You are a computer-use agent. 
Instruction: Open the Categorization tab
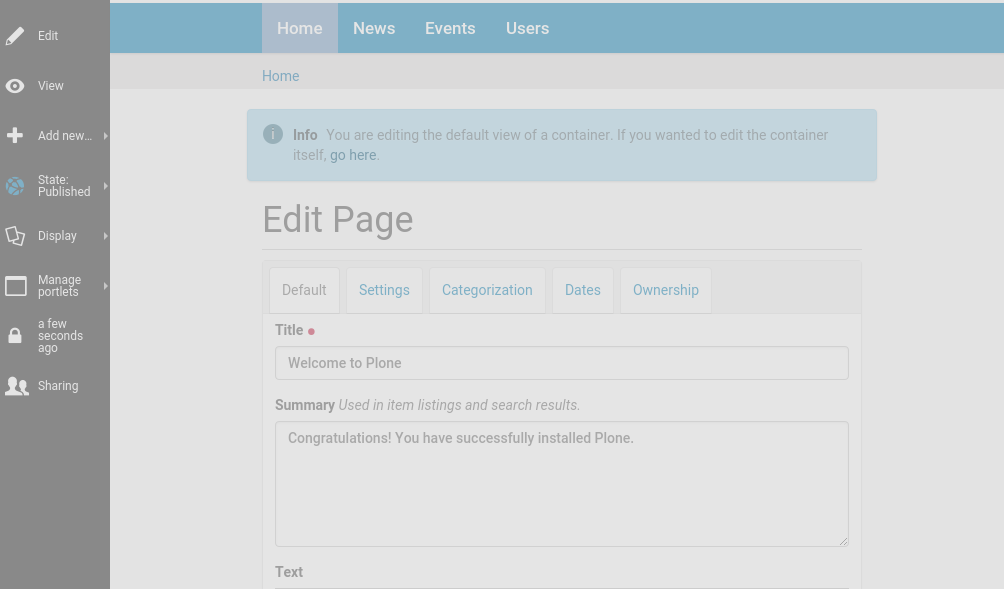[x=487, y=290]
